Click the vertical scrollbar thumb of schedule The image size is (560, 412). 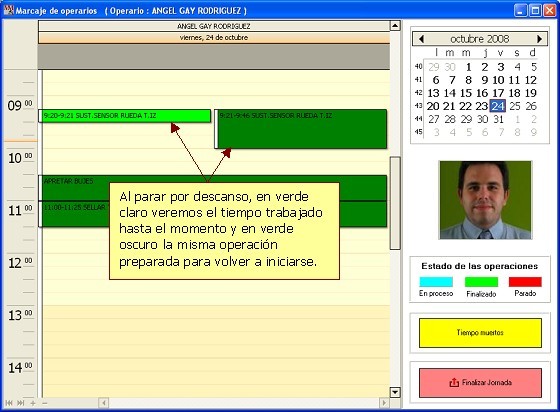pyautogui.click(x=395, y=203)
